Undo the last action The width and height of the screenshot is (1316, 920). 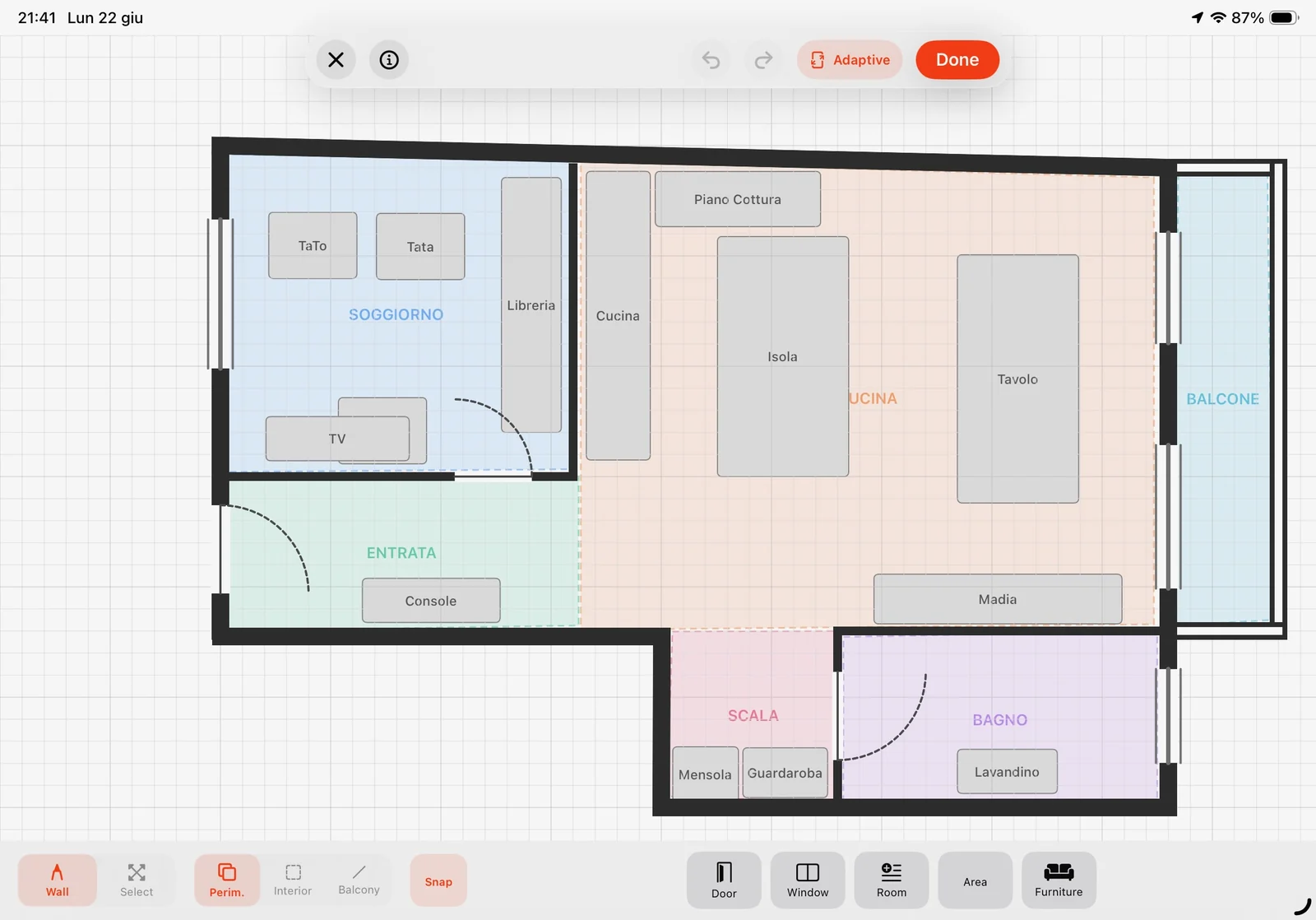pyautogui.click(x=711, y=60)
